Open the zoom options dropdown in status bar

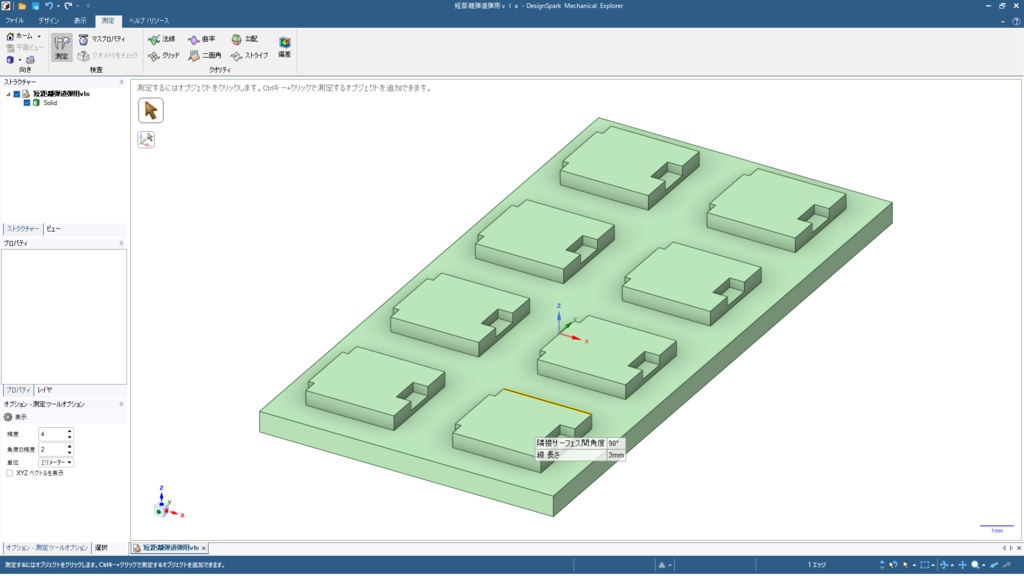984,565
